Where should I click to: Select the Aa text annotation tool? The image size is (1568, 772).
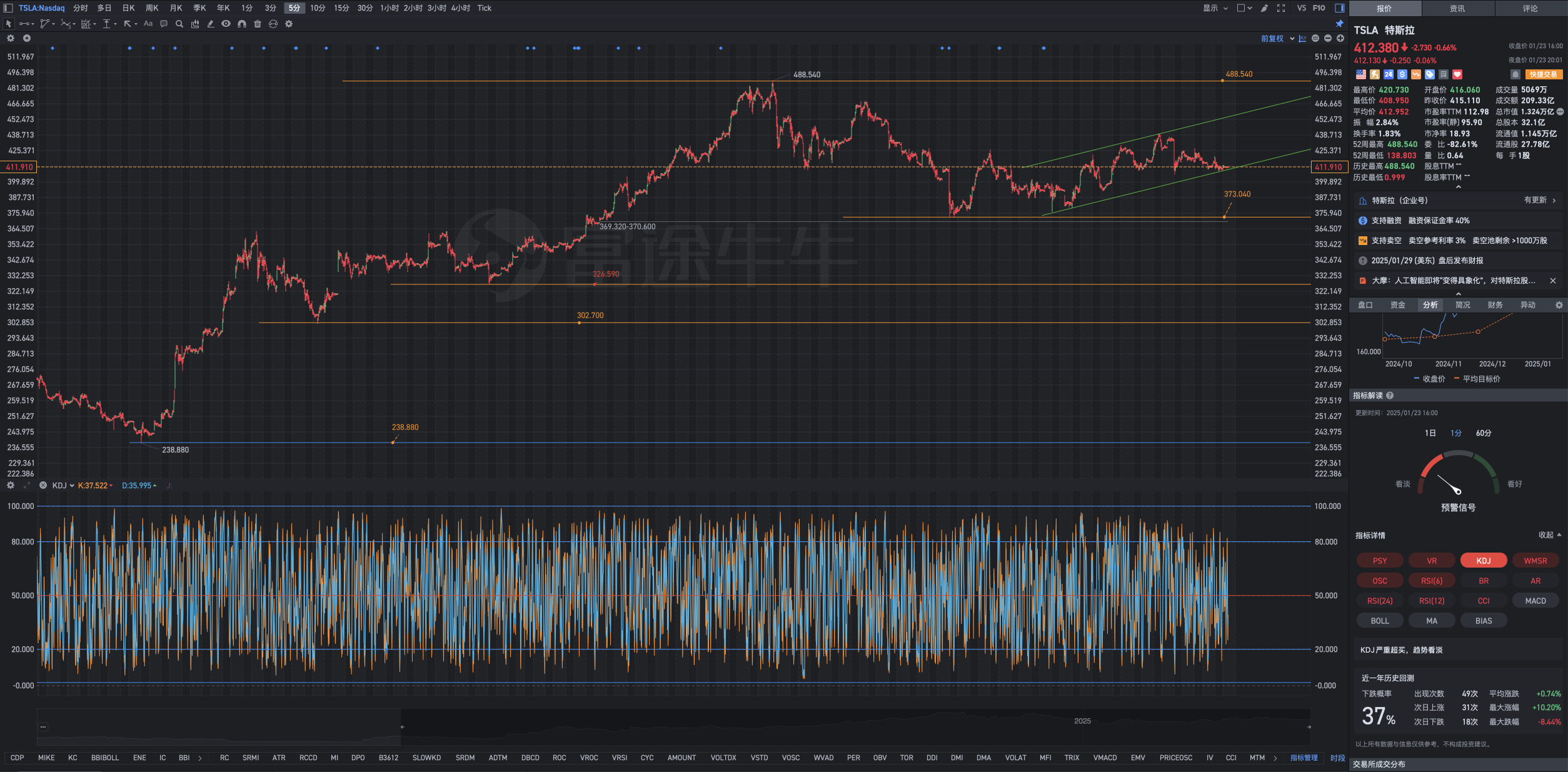coord(148,24)
